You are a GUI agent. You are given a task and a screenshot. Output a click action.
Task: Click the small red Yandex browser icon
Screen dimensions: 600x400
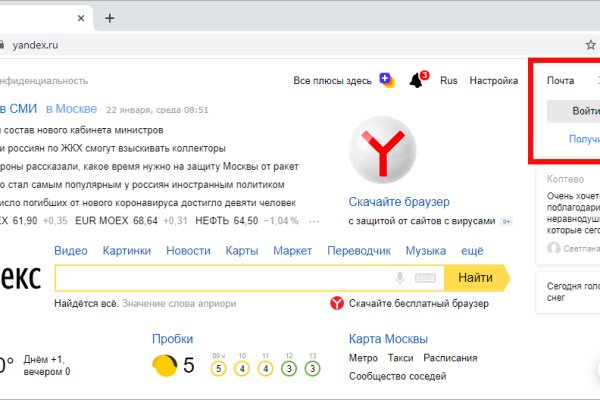point(338,303)
